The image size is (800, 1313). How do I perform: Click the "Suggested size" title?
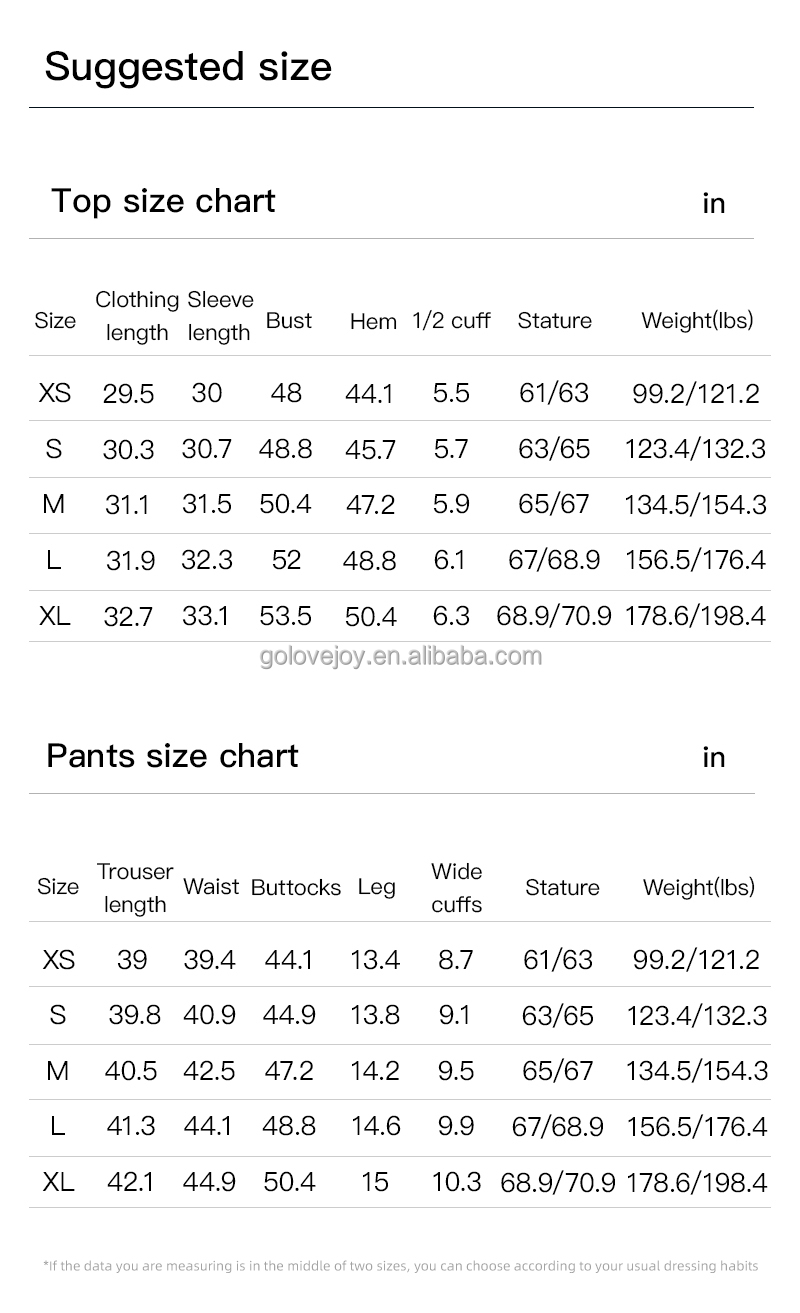[188, 67]
